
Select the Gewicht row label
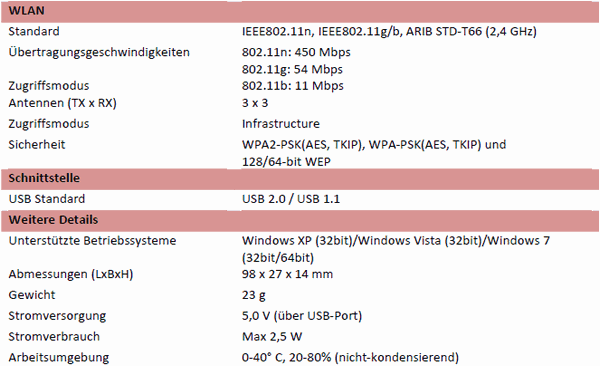pos(32,295)
